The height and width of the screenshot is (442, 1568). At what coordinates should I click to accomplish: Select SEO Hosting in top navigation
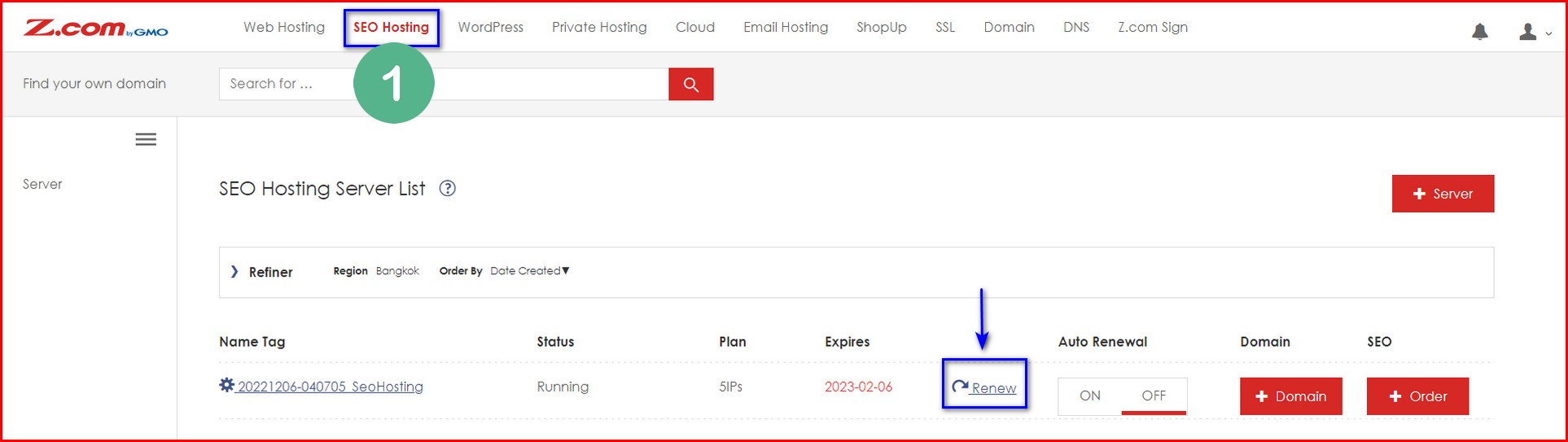click(x=391, y=27)
